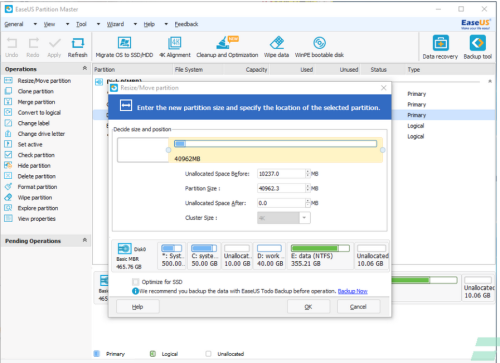
Task: Open the Cluster Size dropdown
Action: 304,218
